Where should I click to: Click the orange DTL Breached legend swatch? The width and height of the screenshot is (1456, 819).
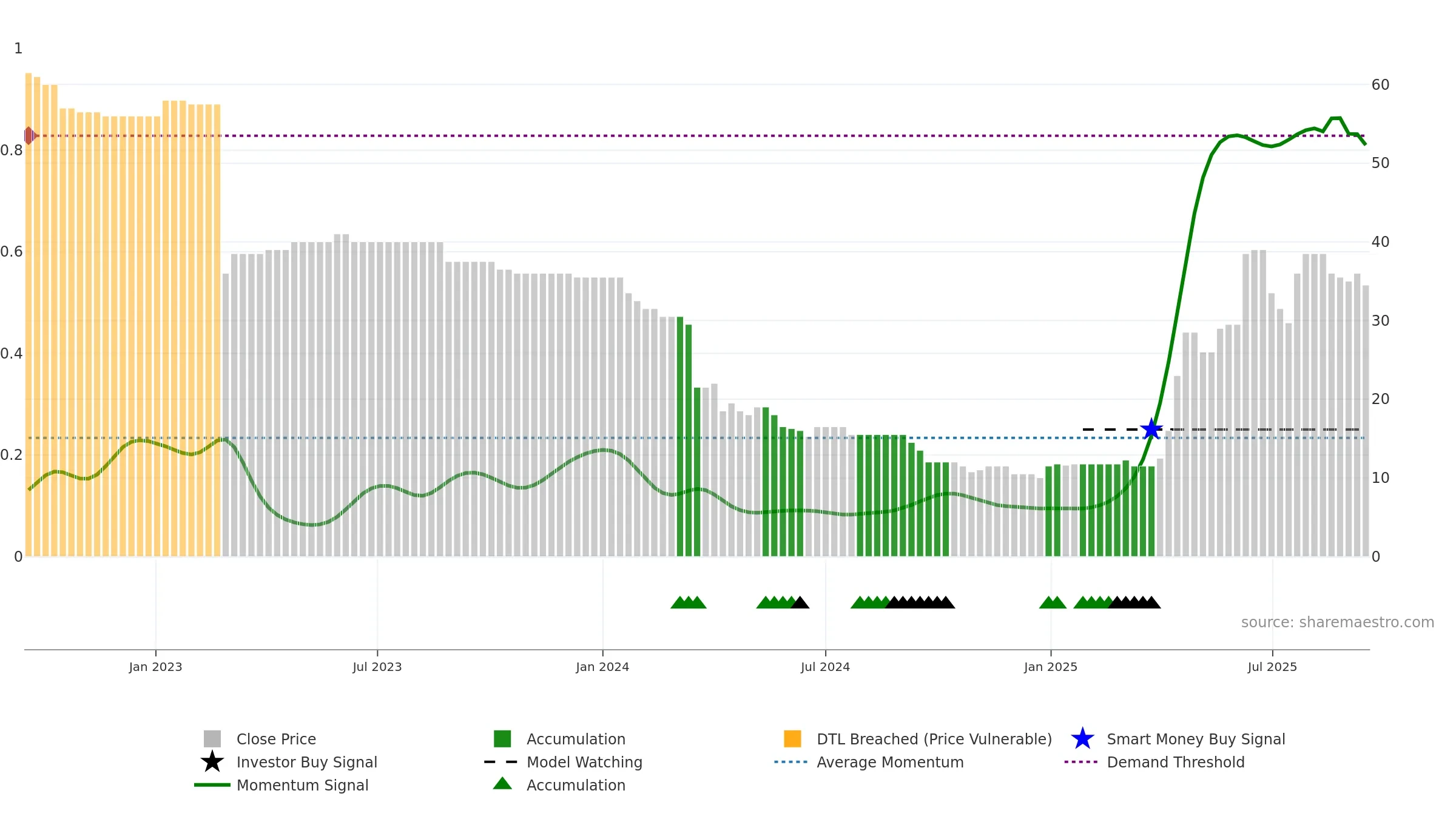point(792,739)
